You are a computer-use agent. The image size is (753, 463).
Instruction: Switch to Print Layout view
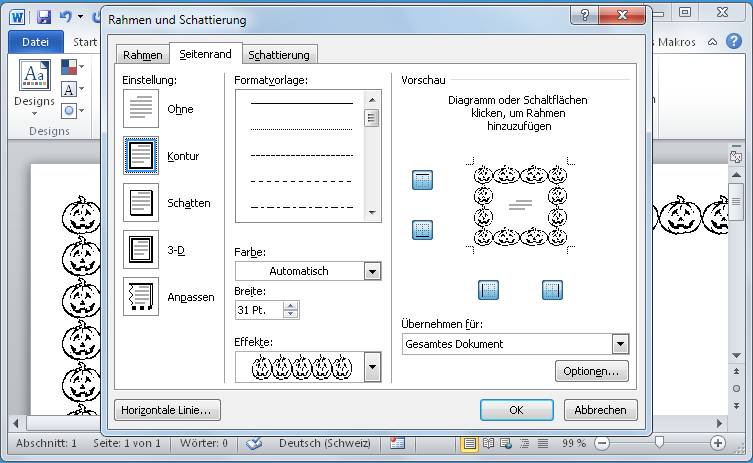[469, 443]
